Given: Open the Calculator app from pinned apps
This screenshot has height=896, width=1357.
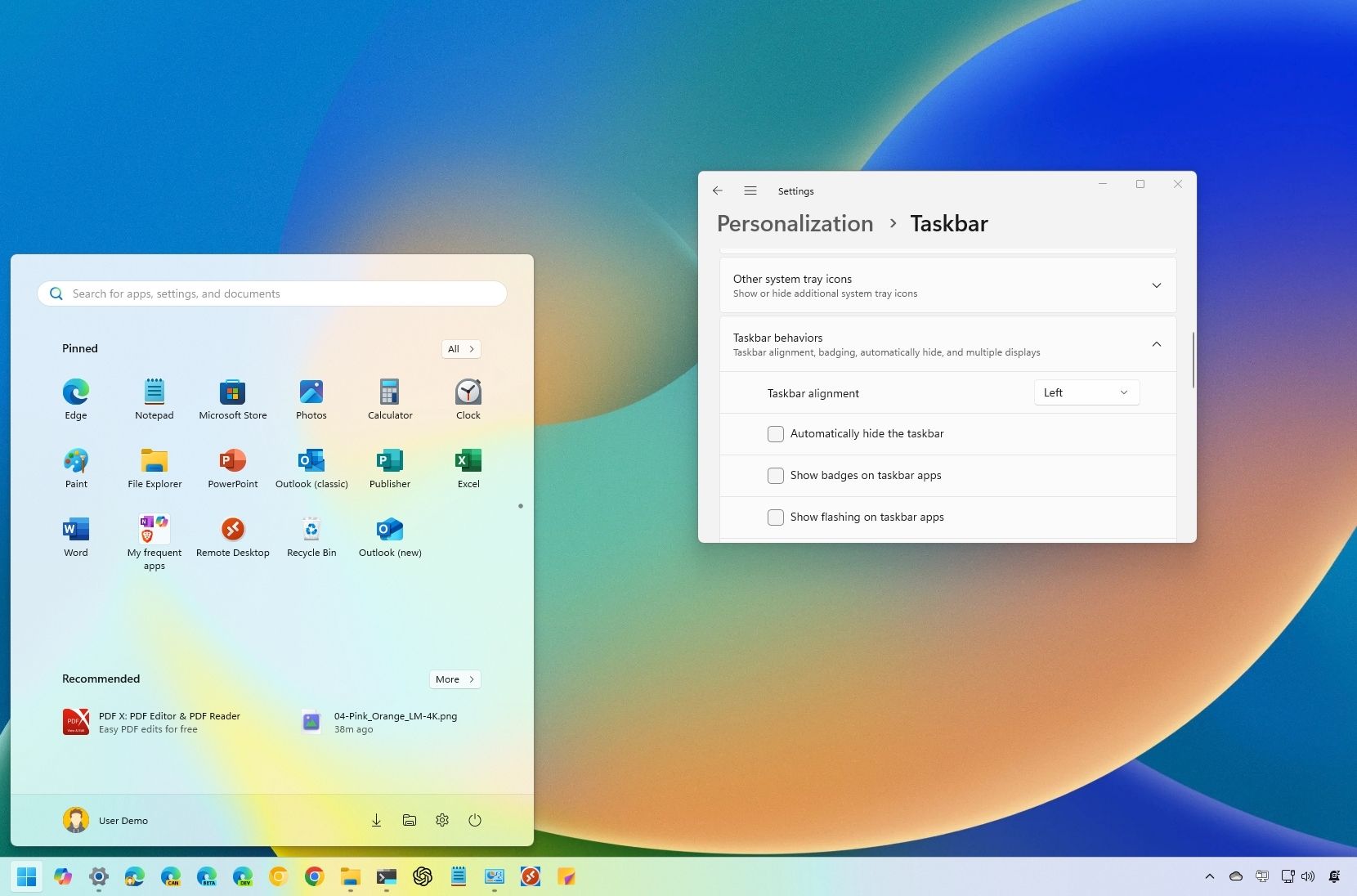Looking at the screenshot, I should point(389,398).
